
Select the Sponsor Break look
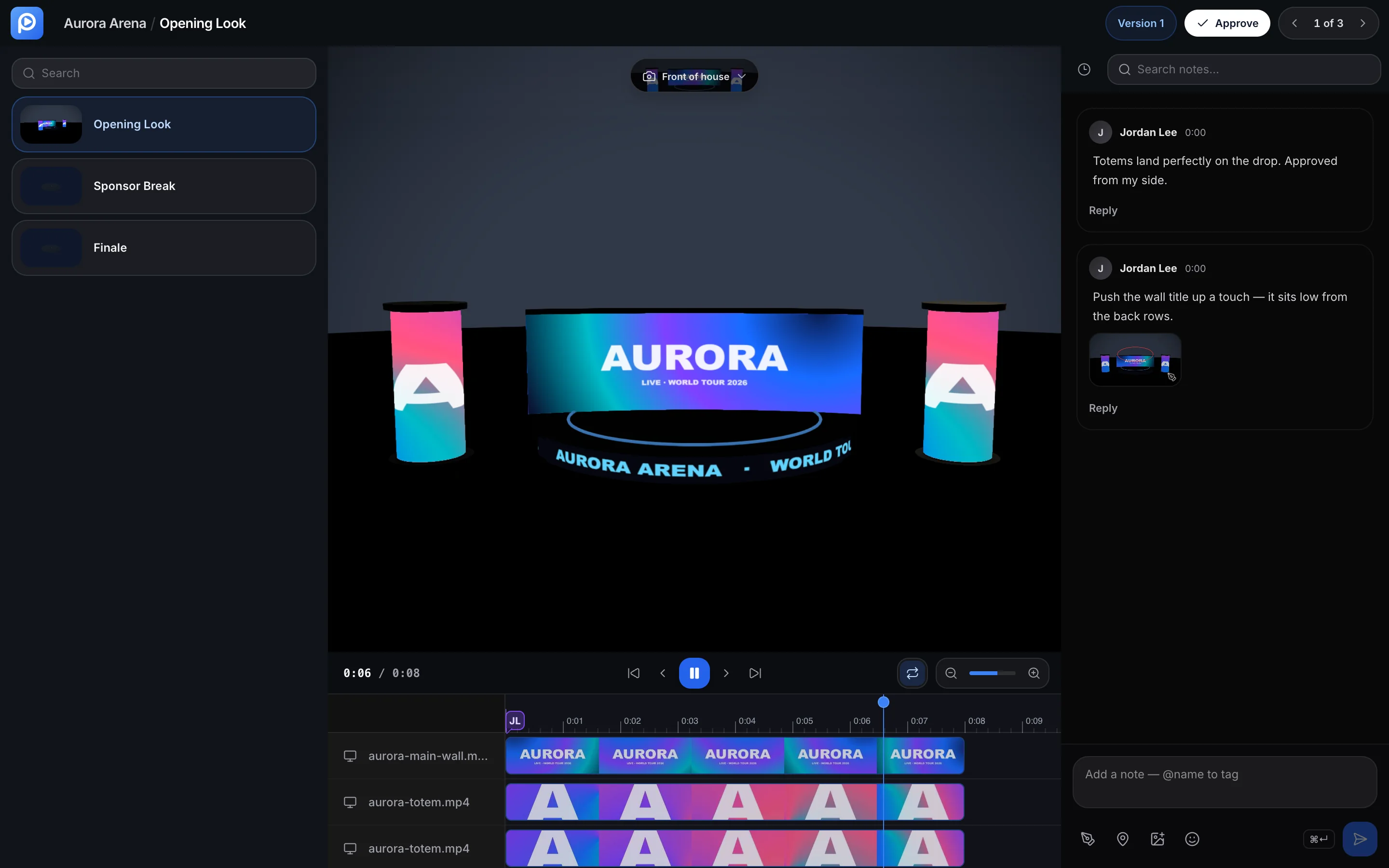(x=164, y=186)
